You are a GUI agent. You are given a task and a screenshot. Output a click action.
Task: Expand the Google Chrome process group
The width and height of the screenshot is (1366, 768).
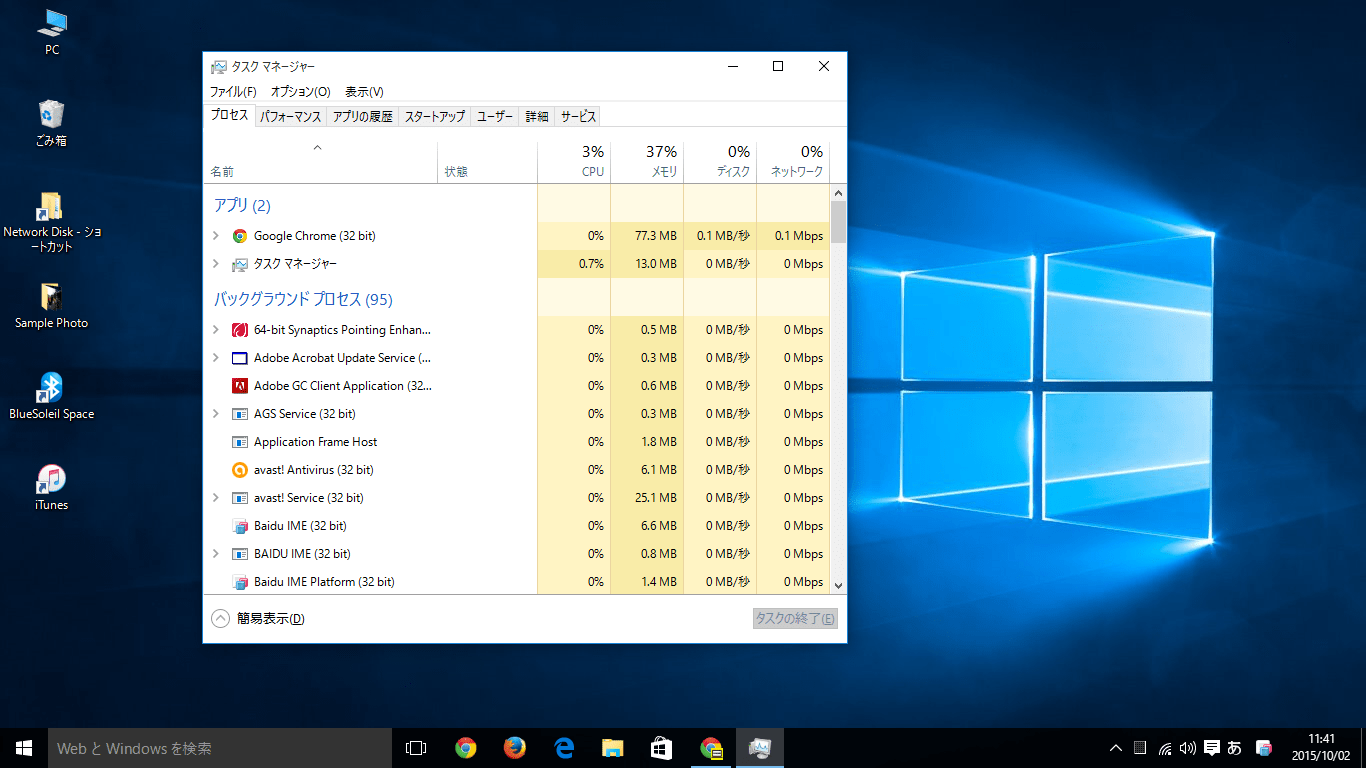pos(216,236)
